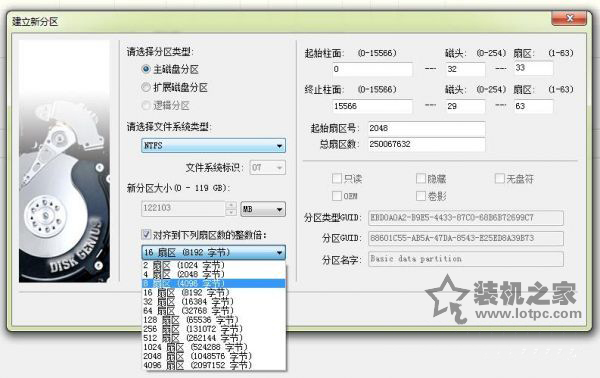Pick 32 扇区 (16384 字节) in the list
600x378 pixels.
click(214, 302)
